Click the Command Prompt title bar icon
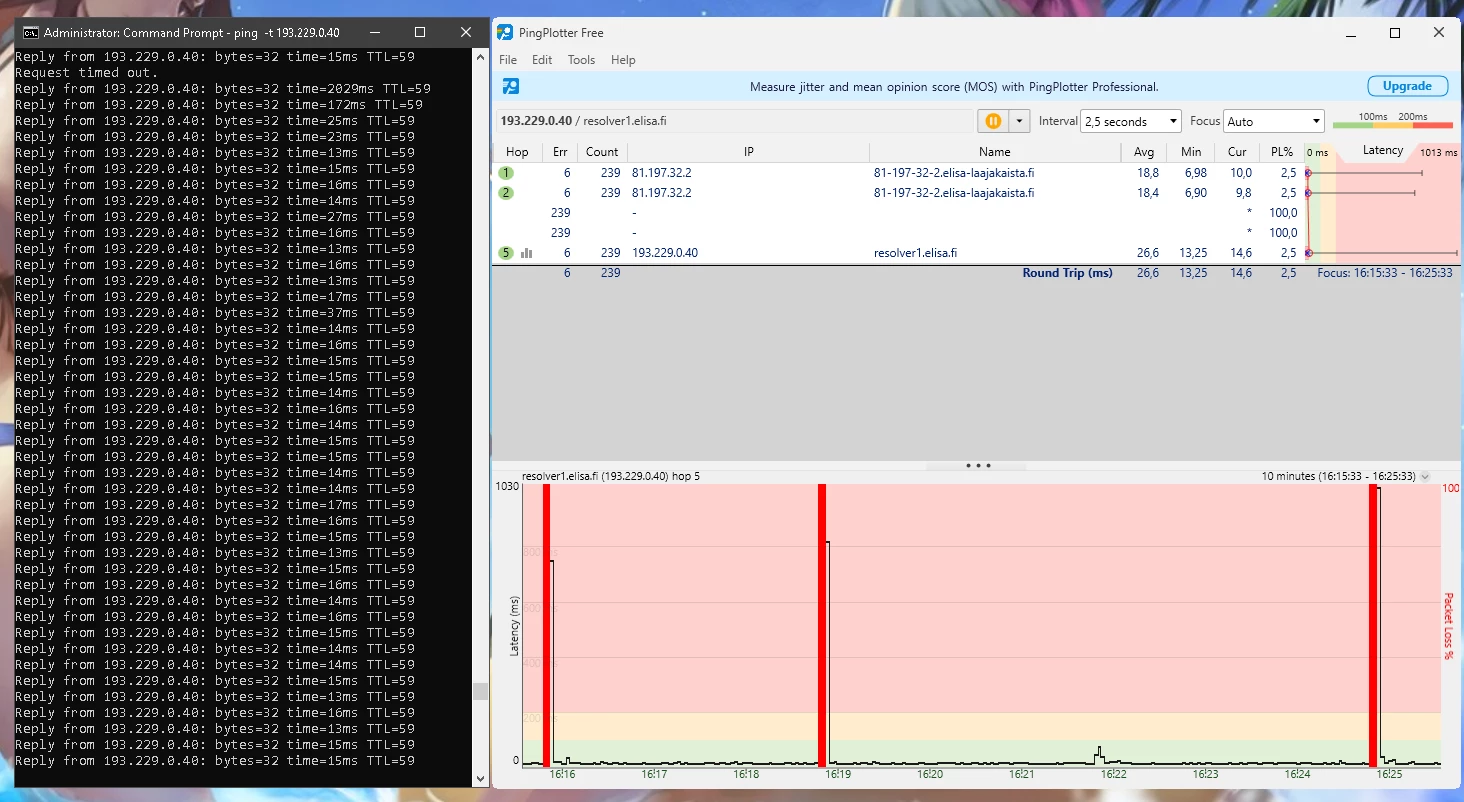Viewport: 1464px width, 802px height. (x=31, y=33)
